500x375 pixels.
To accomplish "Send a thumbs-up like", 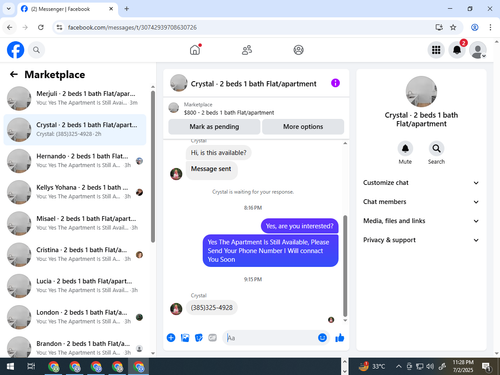I will [x=340, y=338].
